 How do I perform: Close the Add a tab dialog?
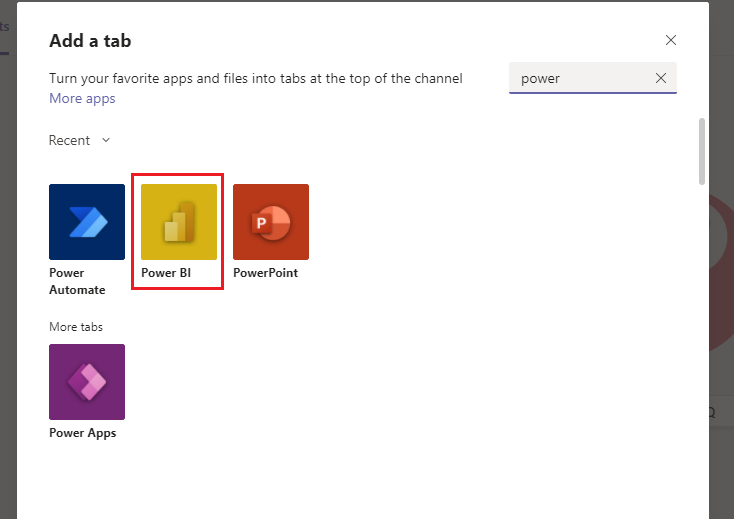tap(671, 41)
